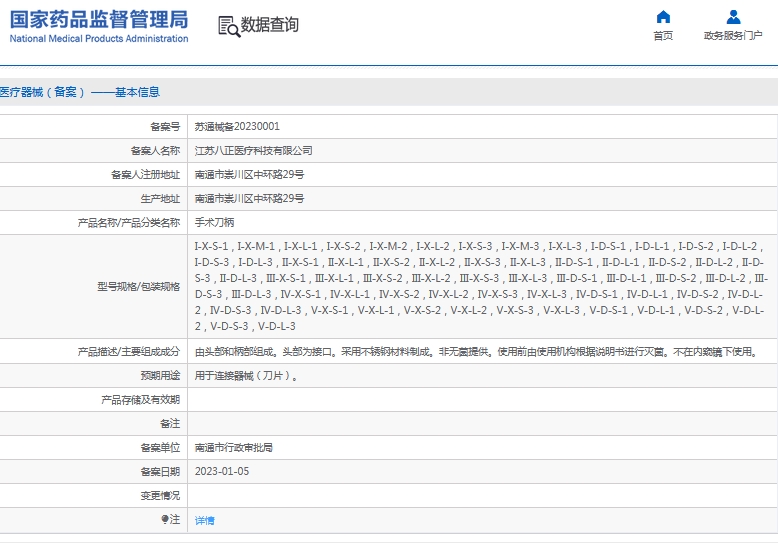Click the 备案号 row label
Viewport: 778px width, 543px height.
[165, 127]
